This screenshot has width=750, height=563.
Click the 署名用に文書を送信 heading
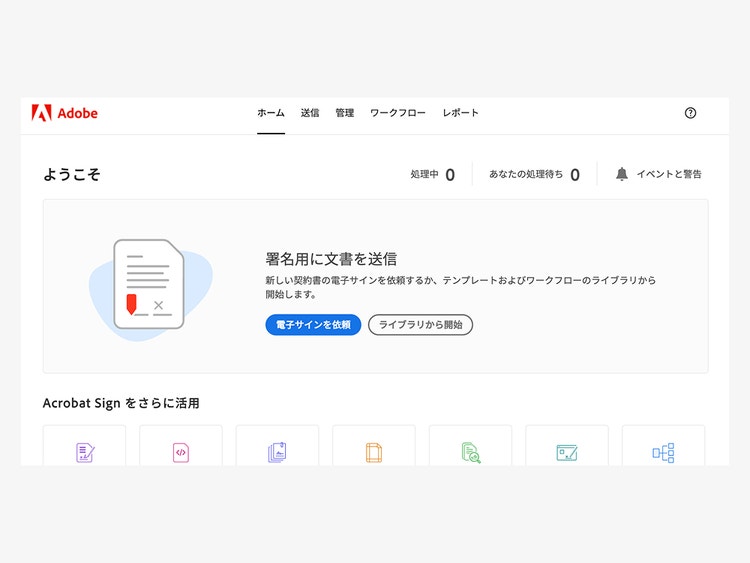331,259
